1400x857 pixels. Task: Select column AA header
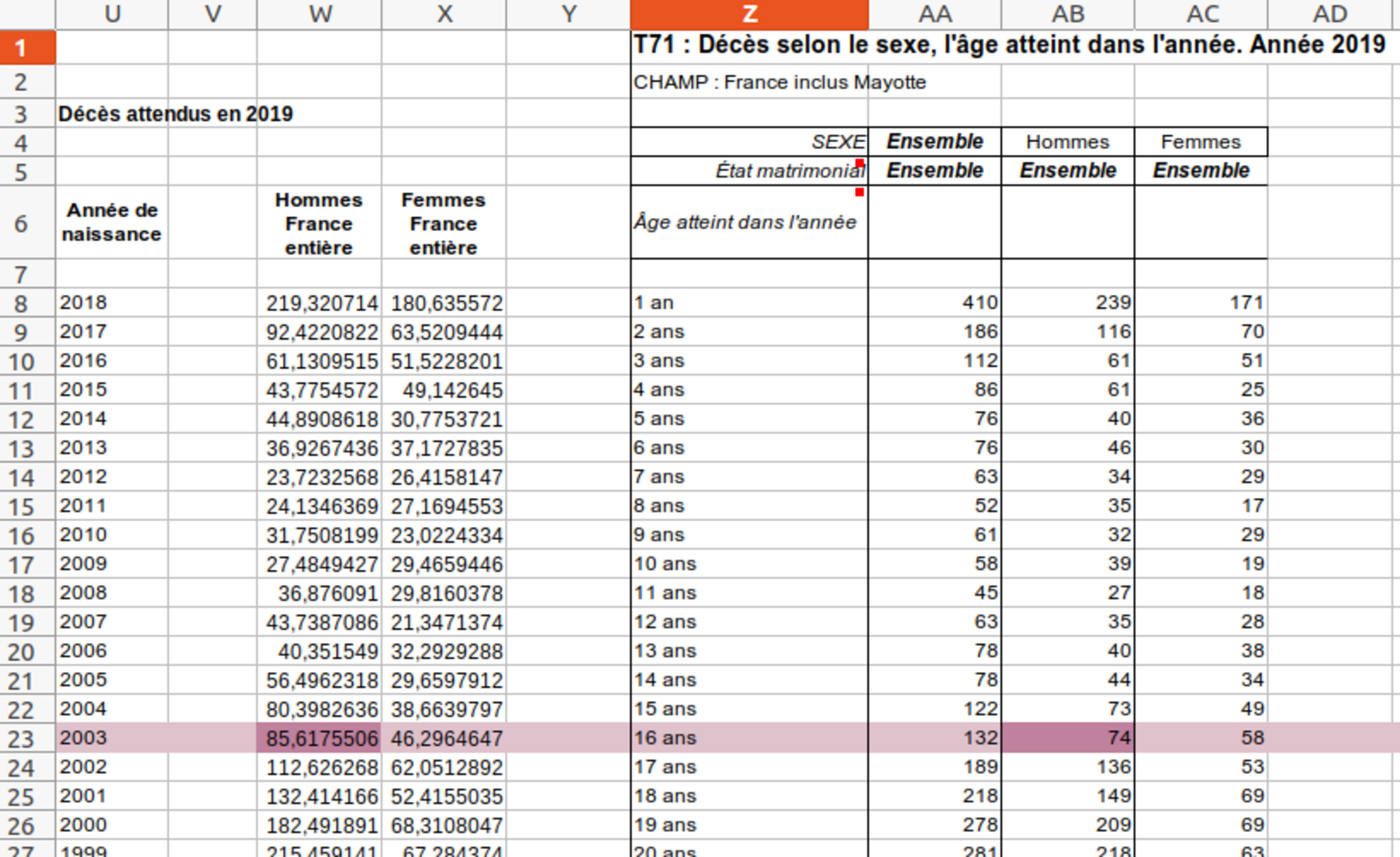[x=934, y=14]
